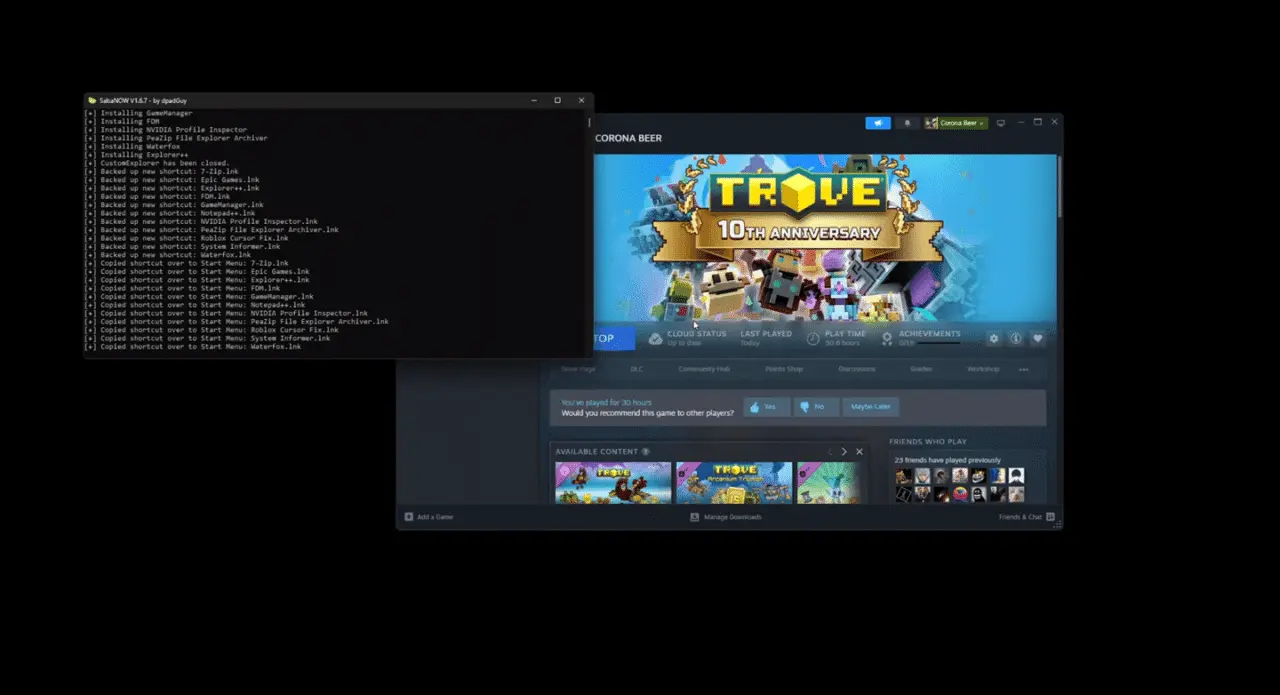This screenshot has height=695, width=1280.
Task: Click 'Backed up new shortcut: Roblox Cursor Fix.lnk' line
Action: coord(187,238)
